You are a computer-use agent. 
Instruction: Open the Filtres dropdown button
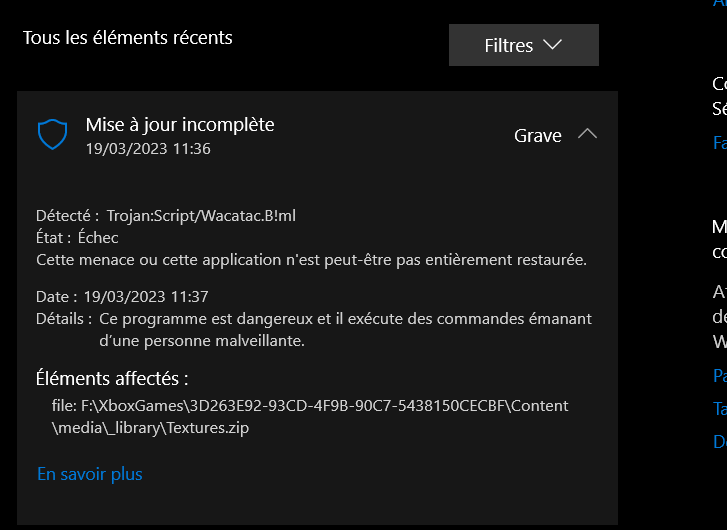point(523,45)
